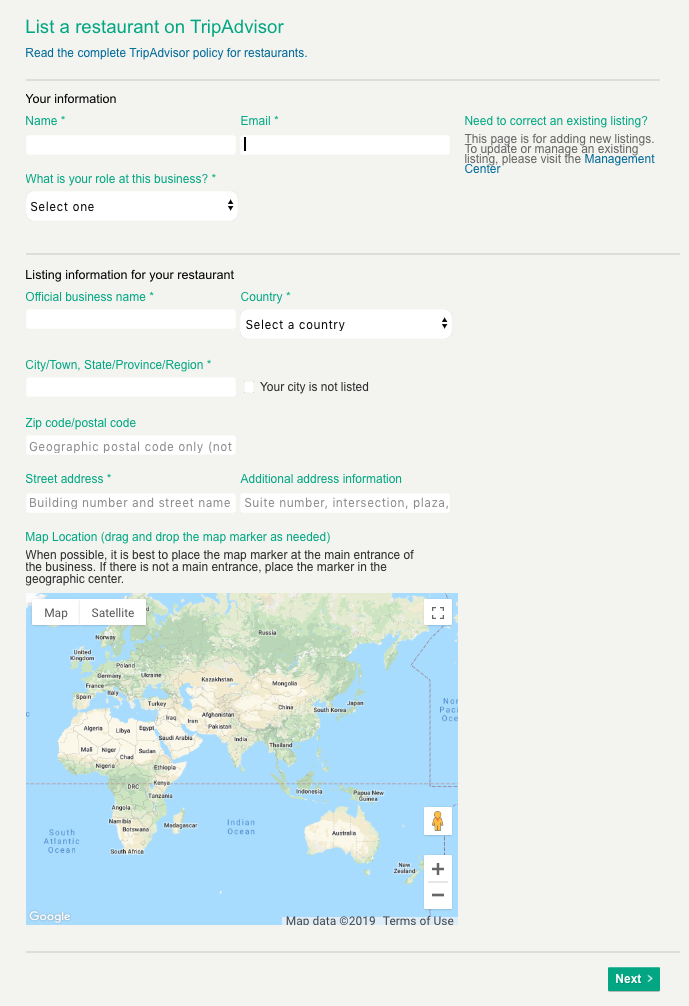689x1006 pixels.
Task: Open map Terms of Use link
Action: pyautogui.click(x=418, y=920)
